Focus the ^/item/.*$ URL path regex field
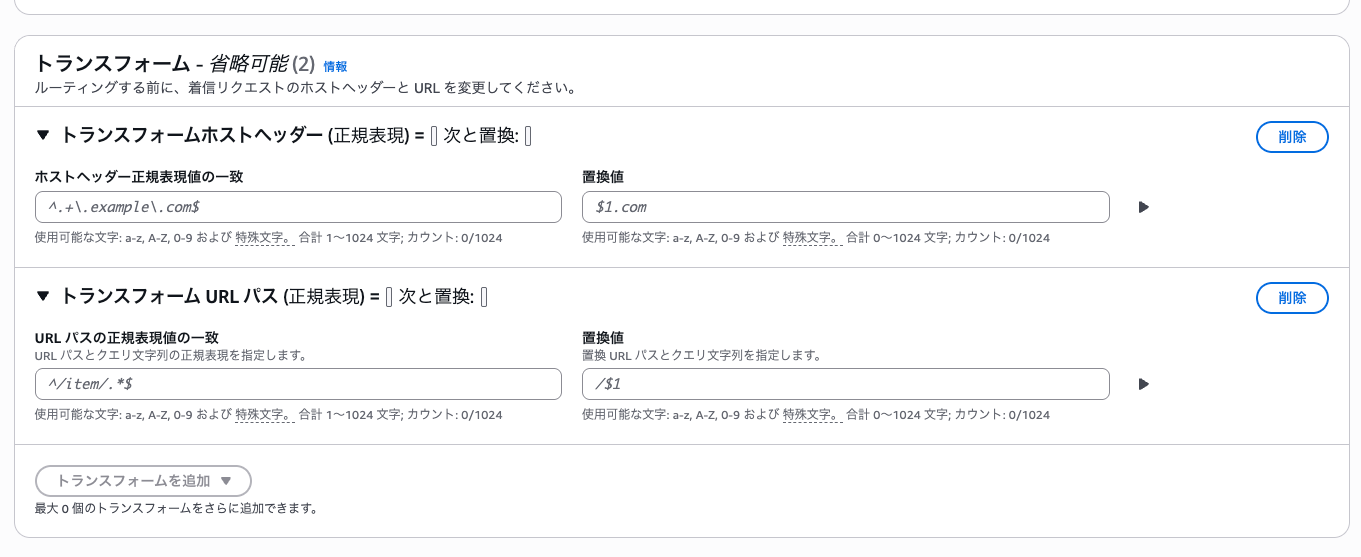Screen dimensions: 1361x557 pos(298,384)
